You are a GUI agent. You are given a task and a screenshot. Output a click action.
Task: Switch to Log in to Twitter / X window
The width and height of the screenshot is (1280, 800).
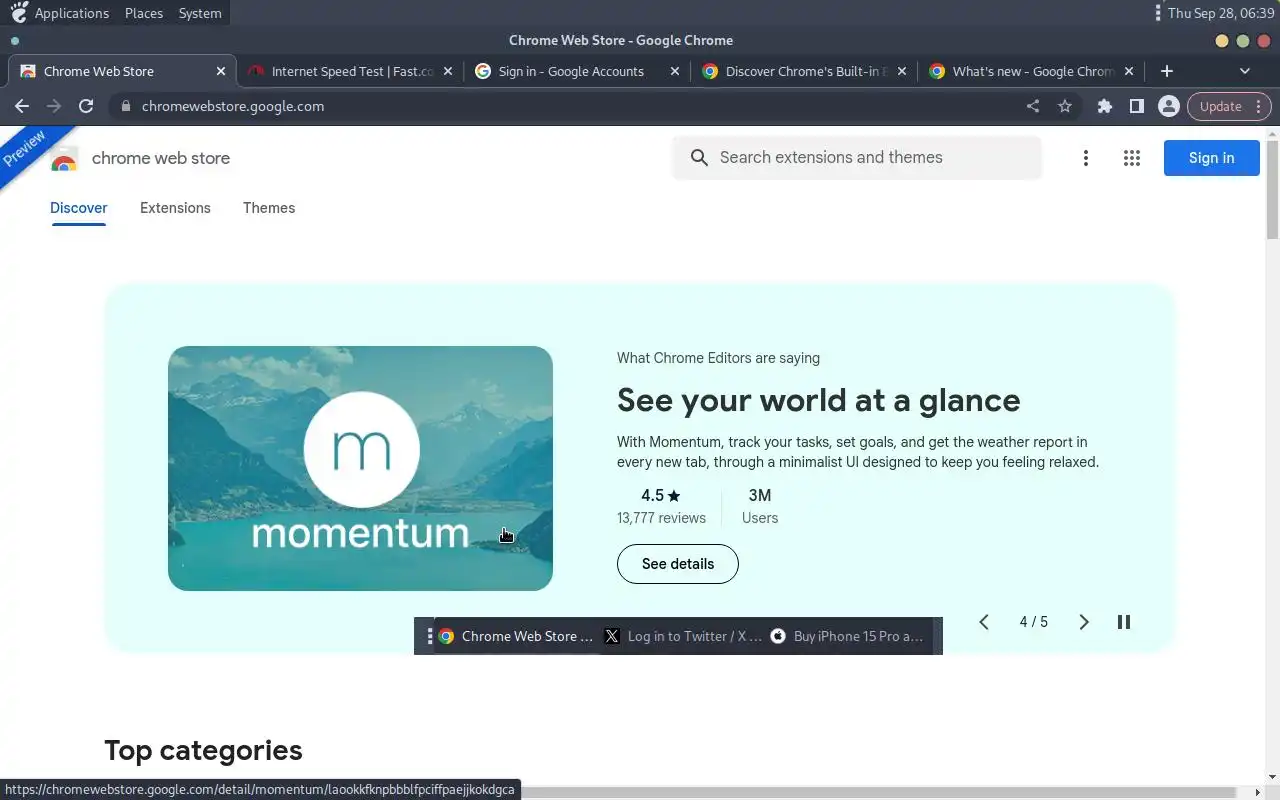[x=684, y=636]
